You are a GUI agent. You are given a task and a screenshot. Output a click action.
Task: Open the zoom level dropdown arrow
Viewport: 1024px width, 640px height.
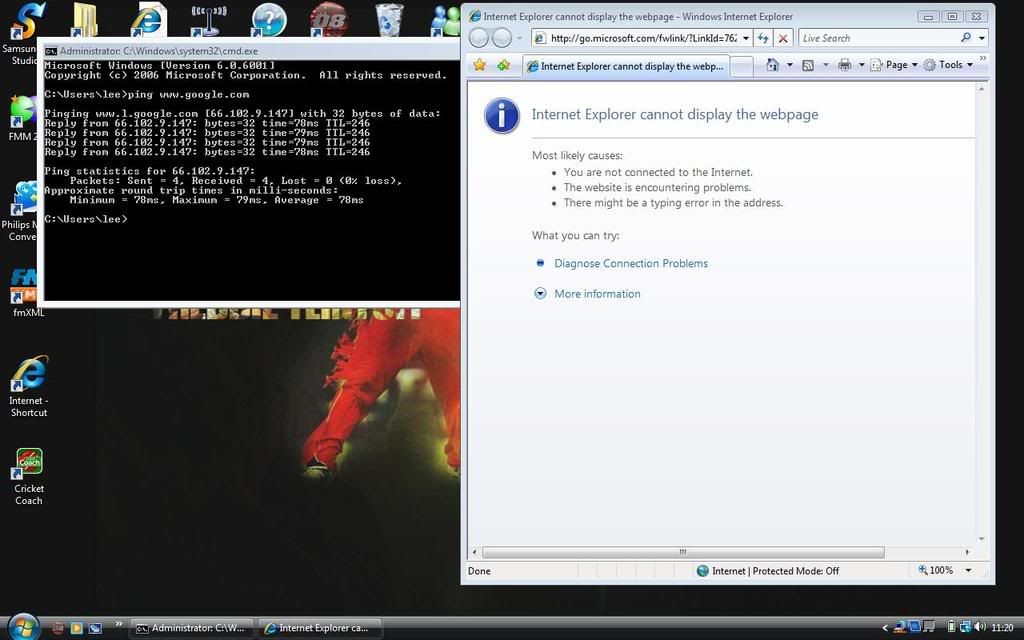(968, 570)
